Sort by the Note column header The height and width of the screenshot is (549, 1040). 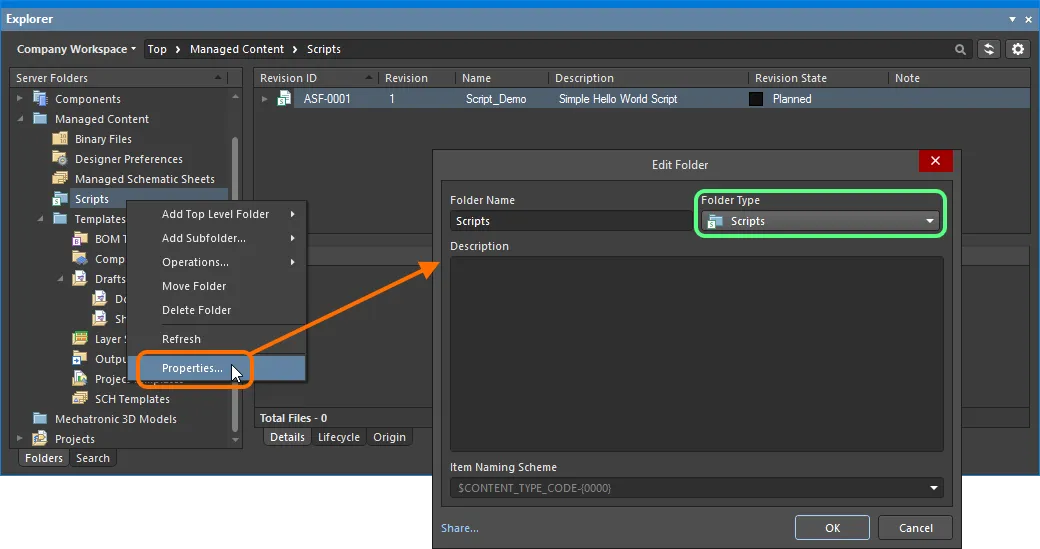click(x=958, y=78)
